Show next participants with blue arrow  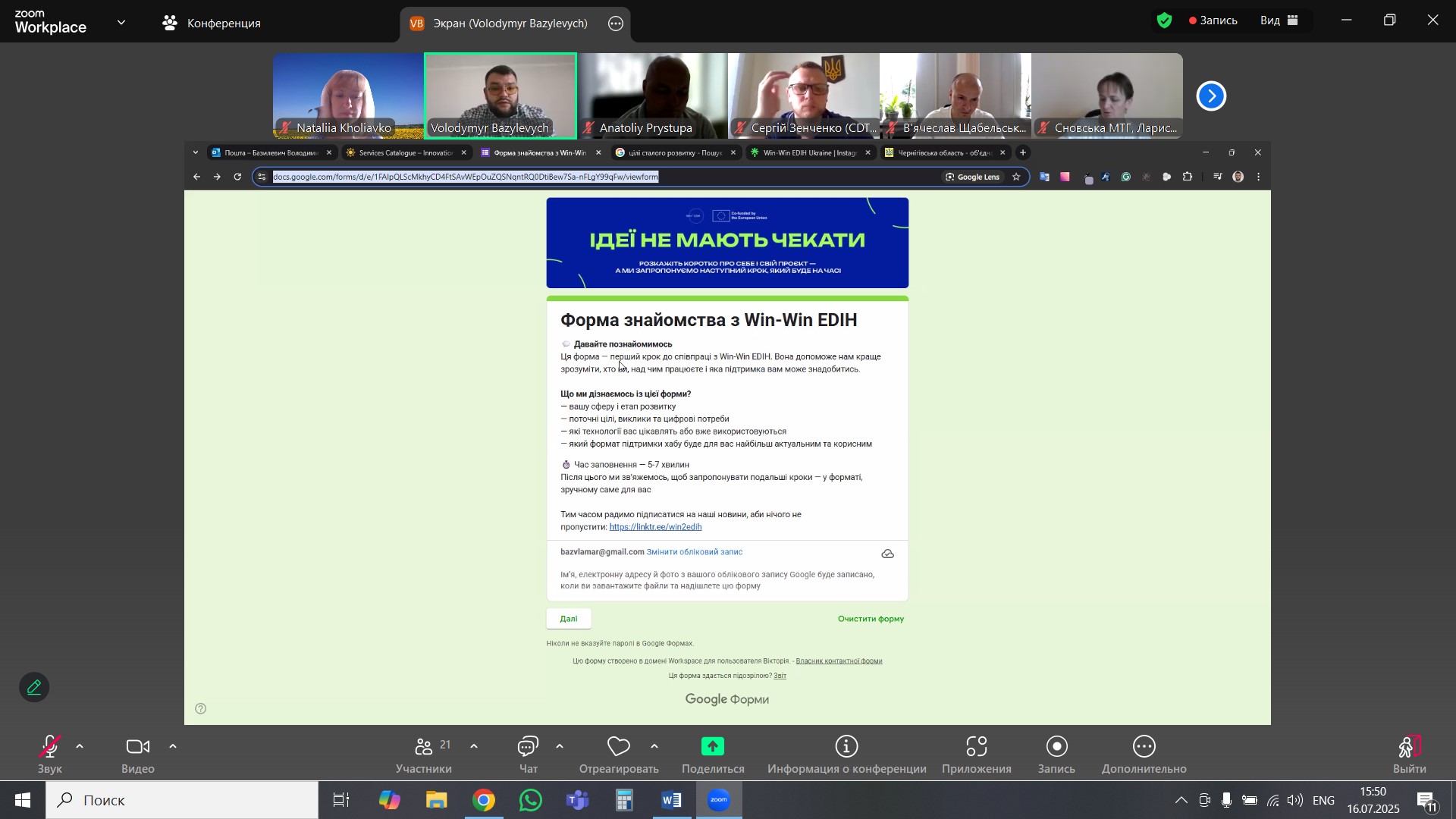pyautogui.click(x=1211, y=96)
